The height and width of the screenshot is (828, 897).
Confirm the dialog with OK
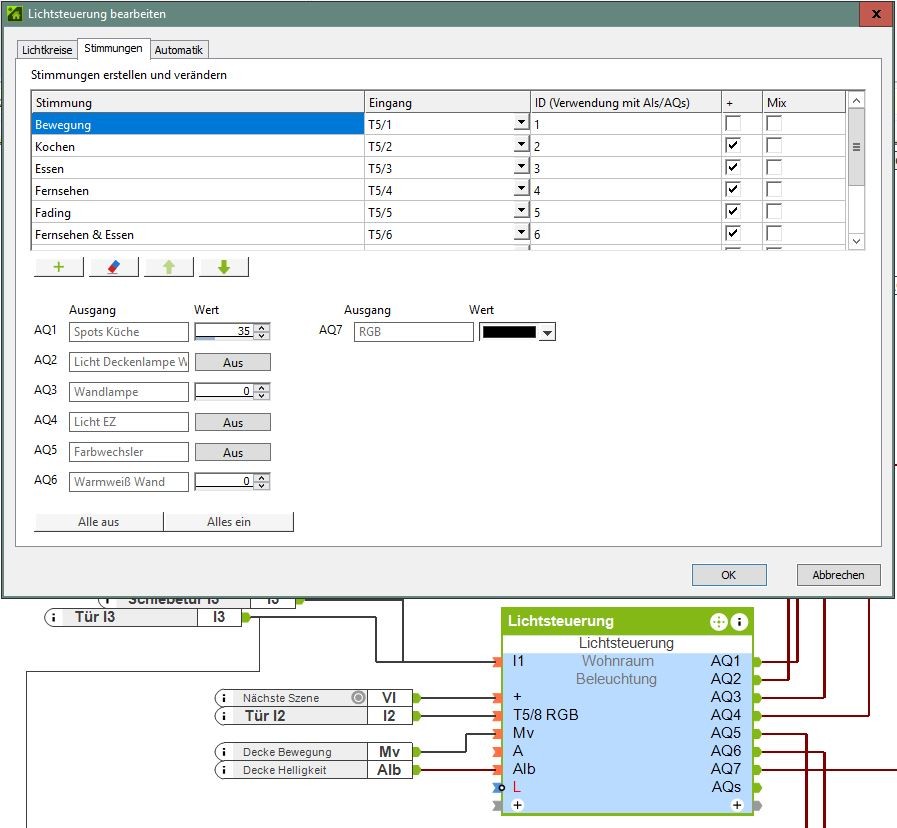coord(728,575)
